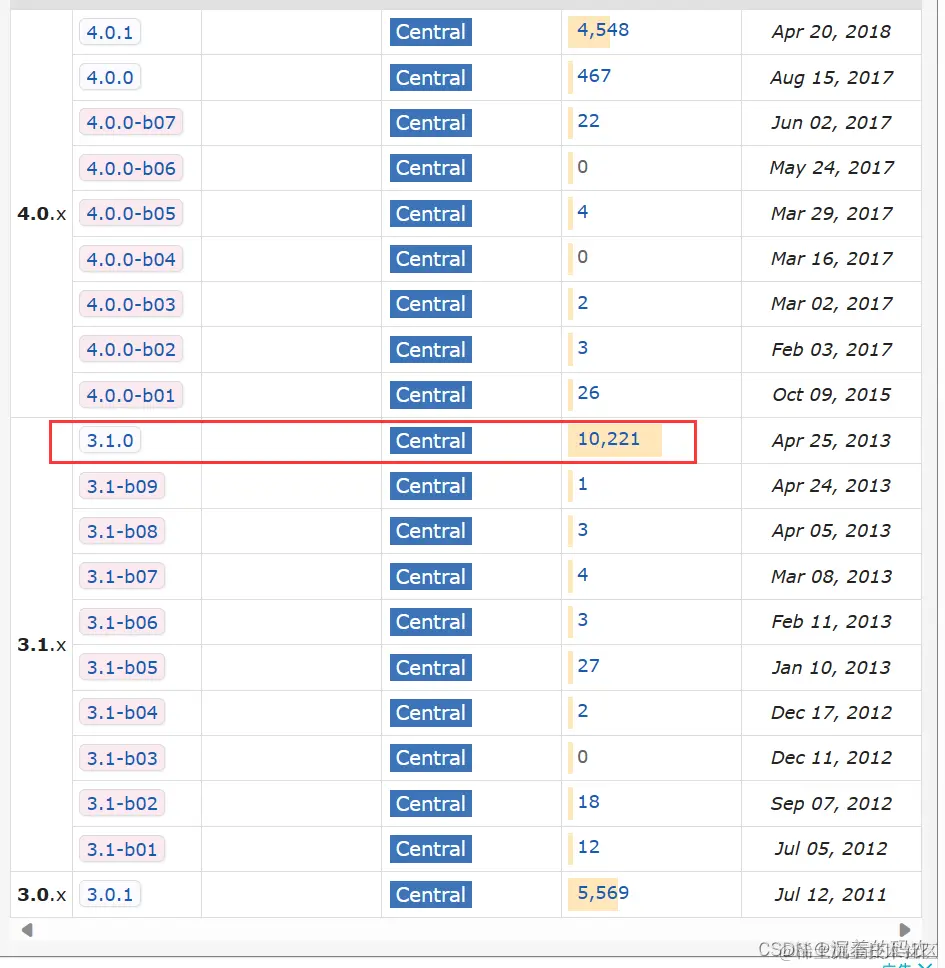This screenshot has width=945, height=968.
Task: Click Central badge in 4.0.0-b02 row
Action: (x=431, y=349)
